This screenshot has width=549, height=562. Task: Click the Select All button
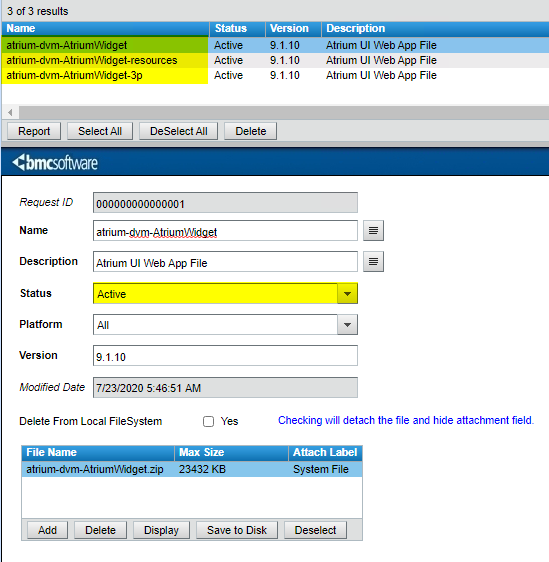[100, 131]
